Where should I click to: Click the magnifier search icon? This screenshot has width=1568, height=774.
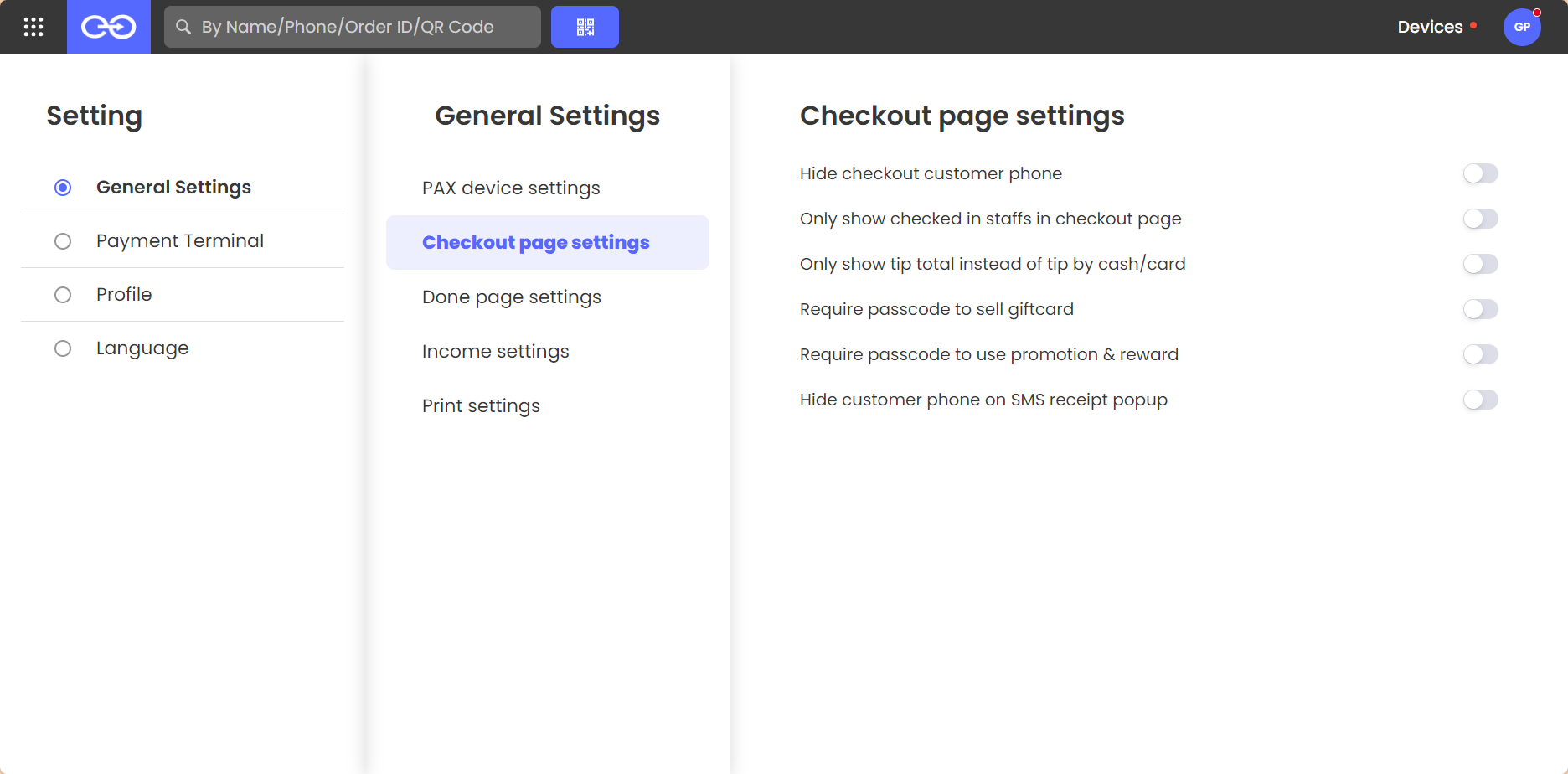point(183,27)
